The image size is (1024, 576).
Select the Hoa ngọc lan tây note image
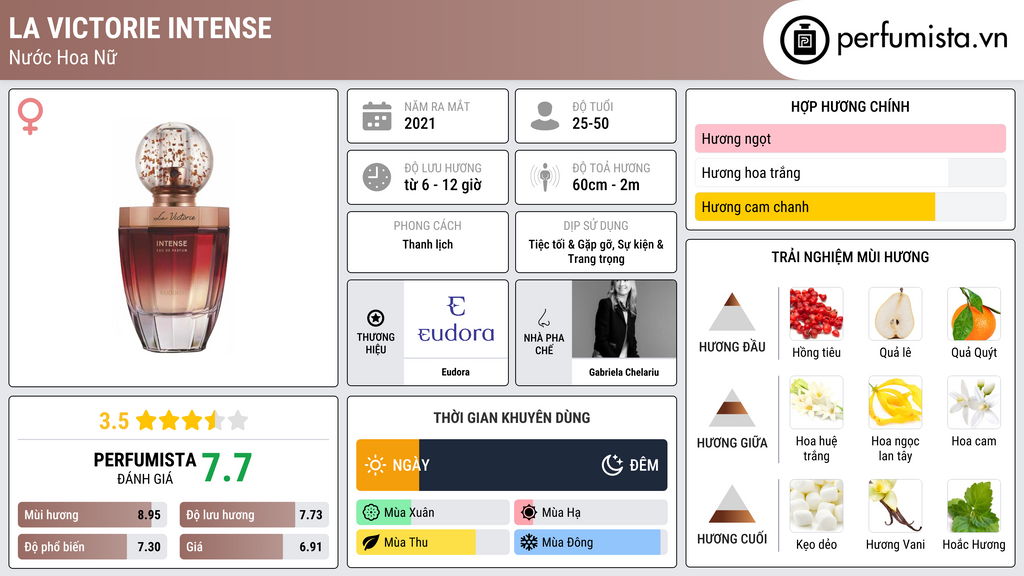[895, 402]
